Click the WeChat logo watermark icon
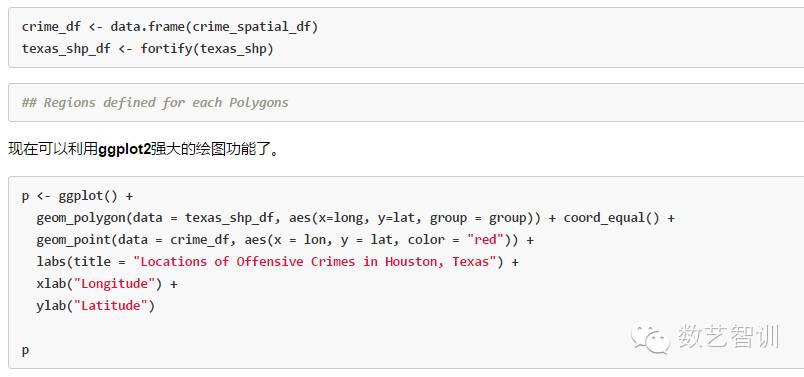804x377 pixels. pos(651,339)
